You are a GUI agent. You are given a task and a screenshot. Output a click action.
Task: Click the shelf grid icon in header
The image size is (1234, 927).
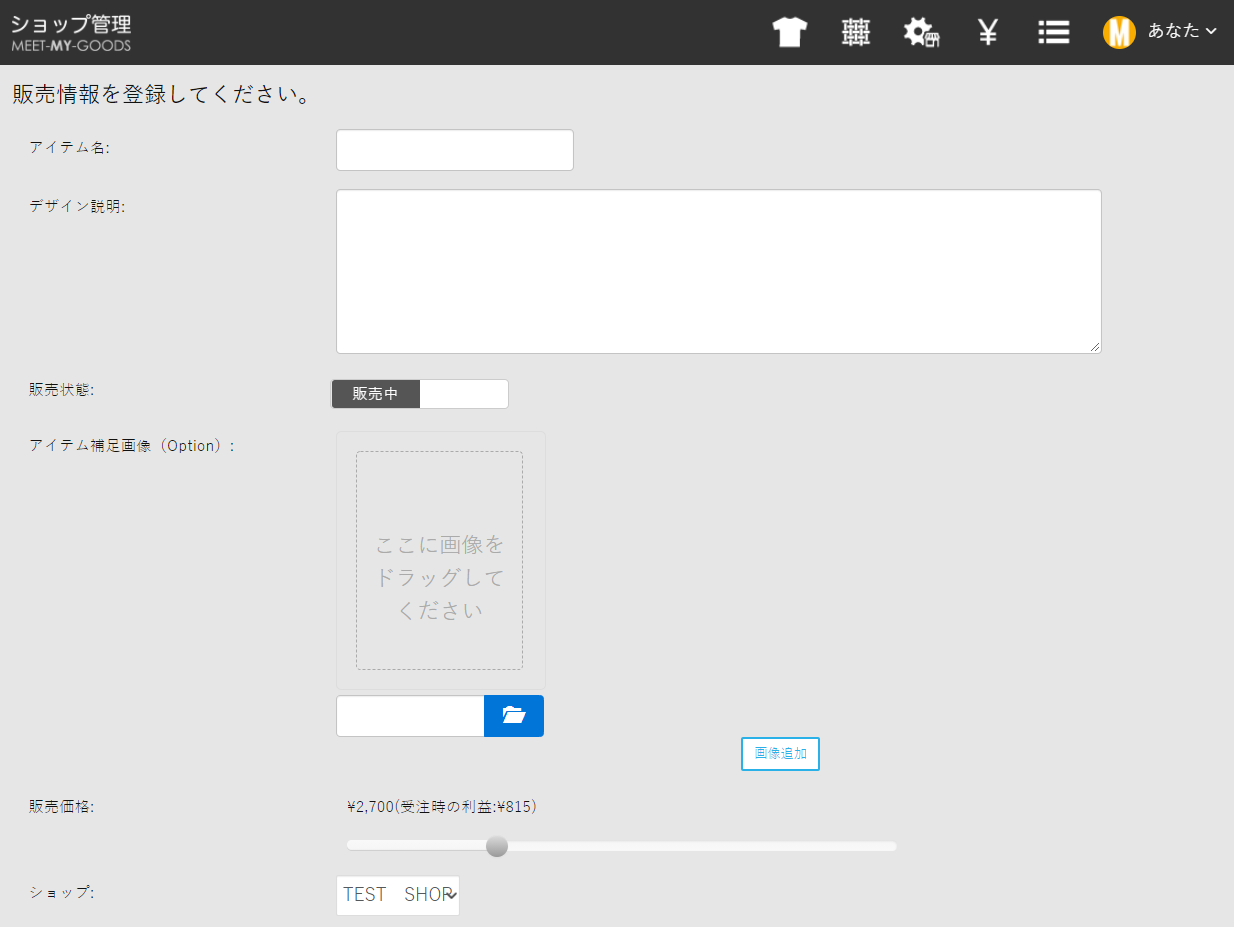pyautogui.click(x=855, y=32)
